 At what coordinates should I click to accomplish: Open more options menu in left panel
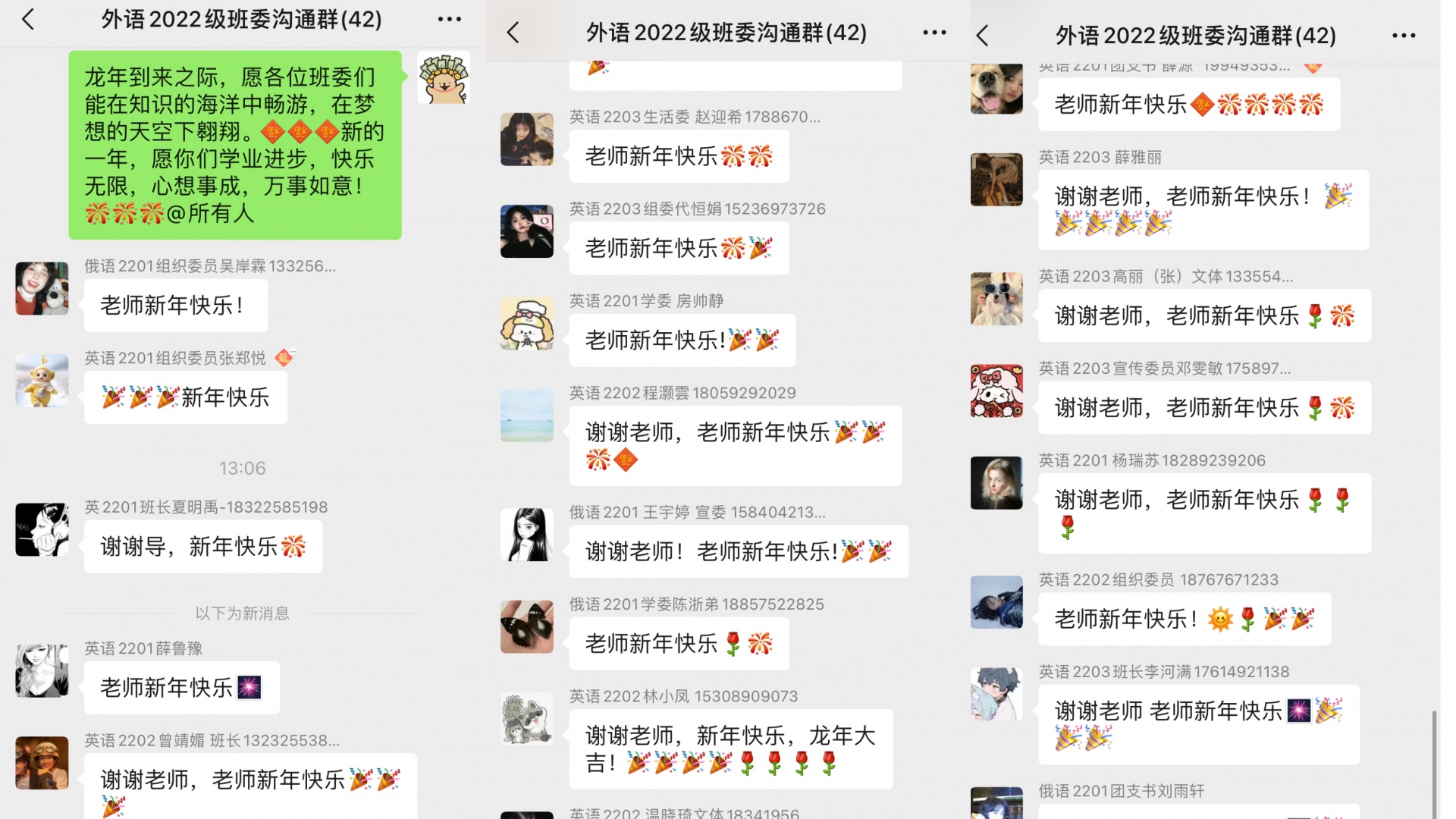coord(450,20)
